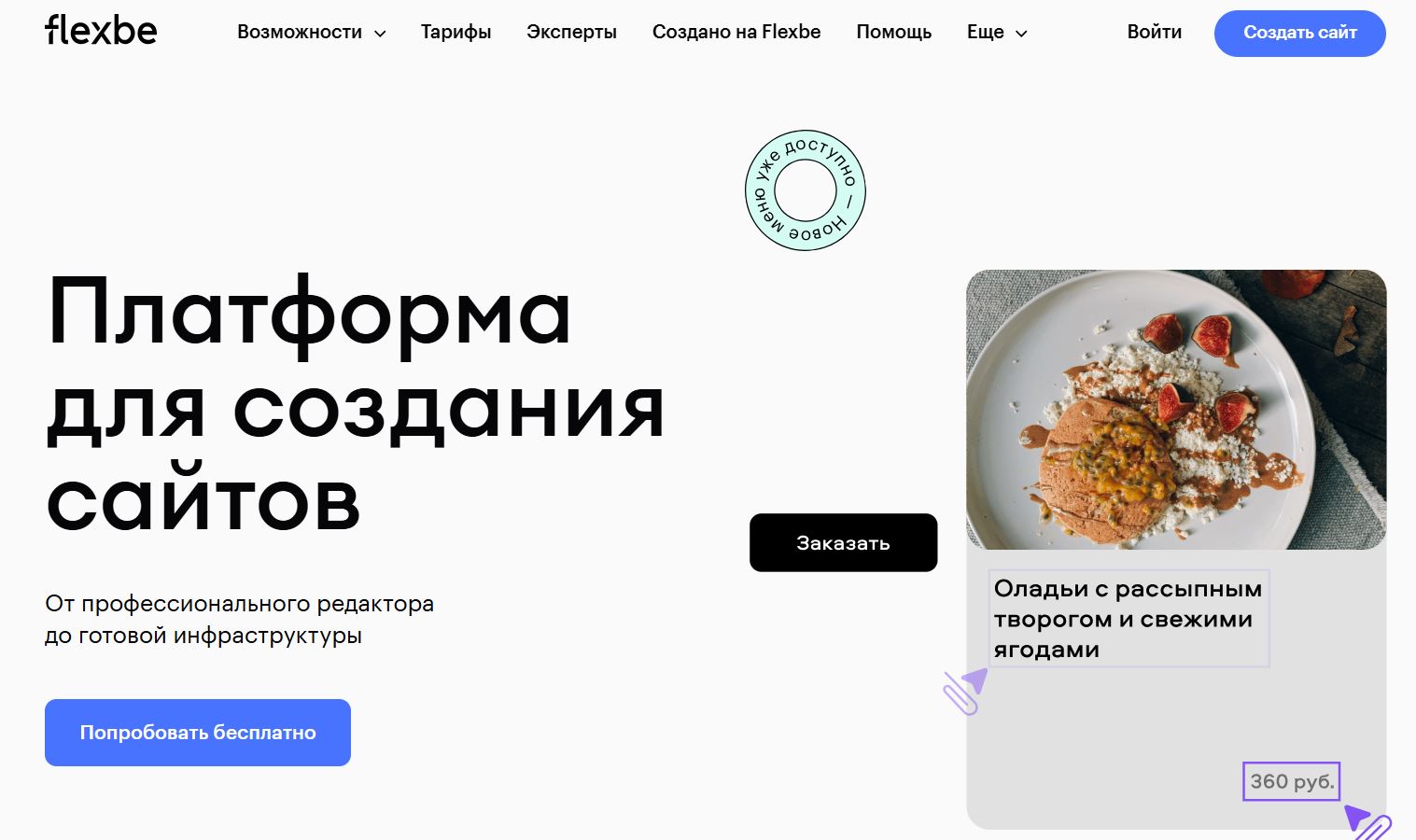Click the Войти login link

tap(1155, 32)
